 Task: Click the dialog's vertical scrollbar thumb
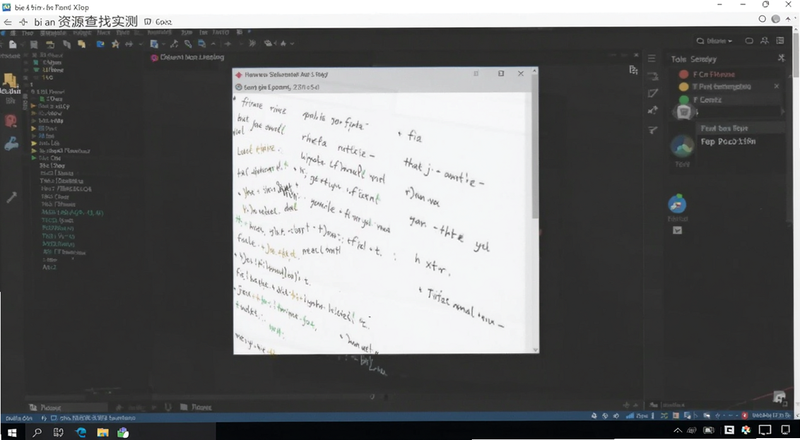pyautogui.click(x=535, y=148)
